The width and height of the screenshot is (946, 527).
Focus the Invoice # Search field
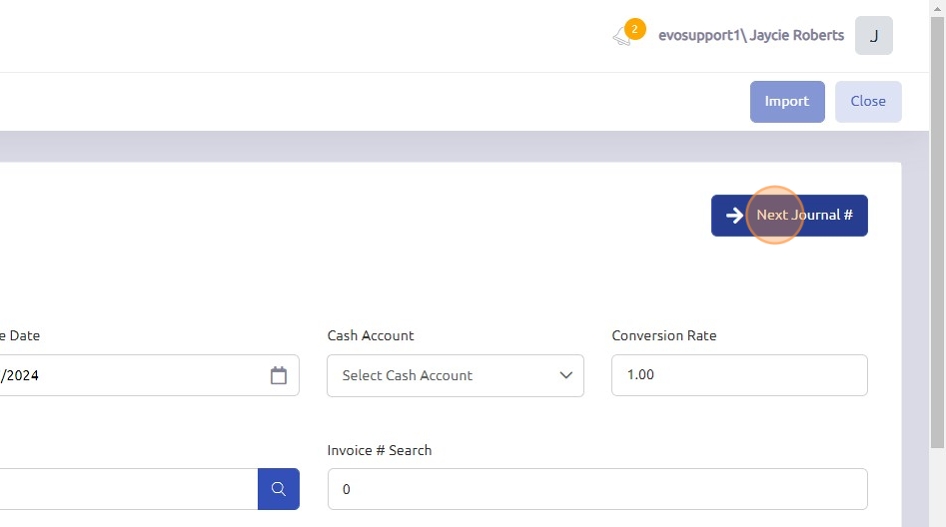click(597, 489)
